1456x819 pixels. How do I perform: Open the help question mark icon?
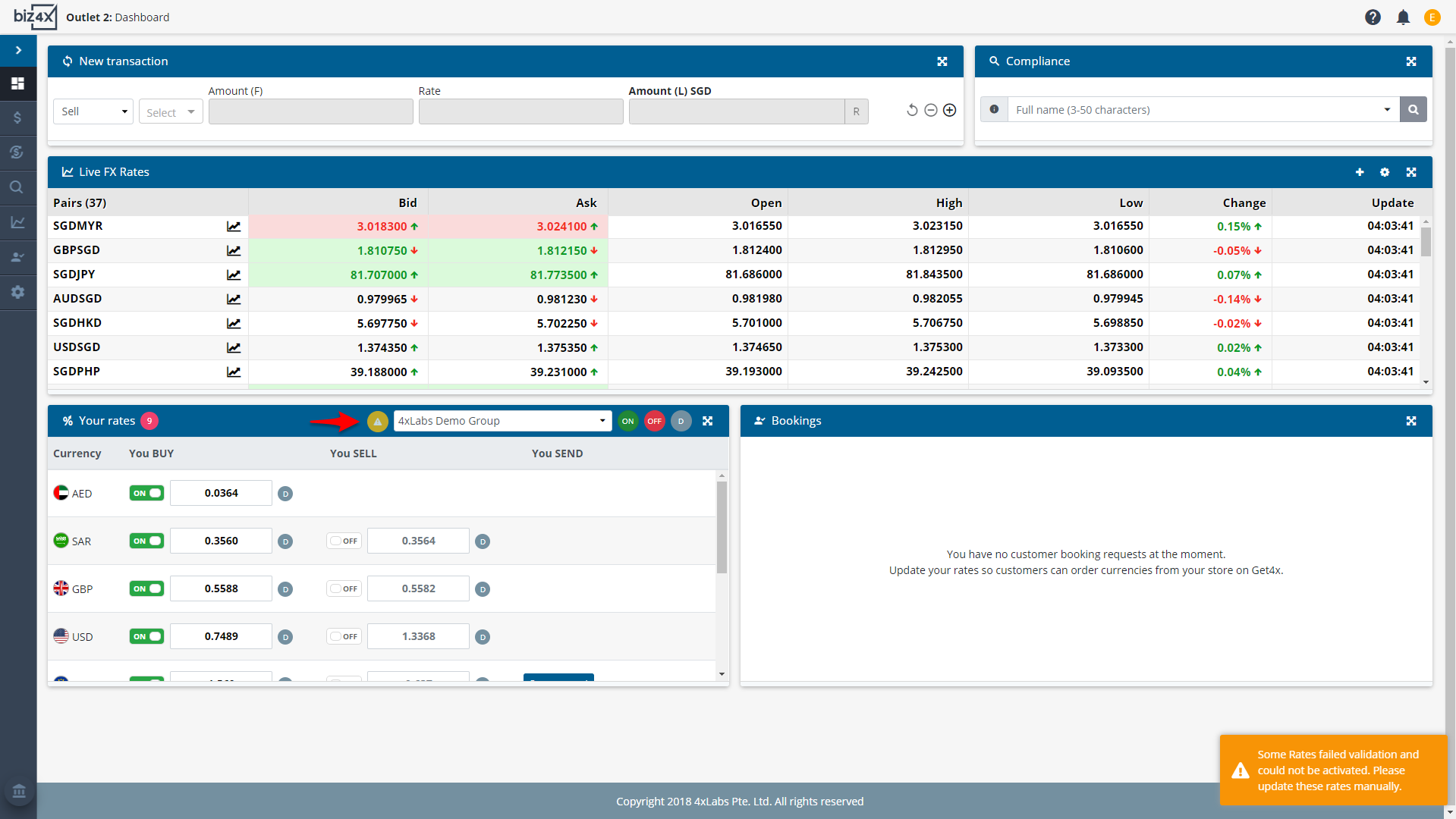[x=1373, y=17]
